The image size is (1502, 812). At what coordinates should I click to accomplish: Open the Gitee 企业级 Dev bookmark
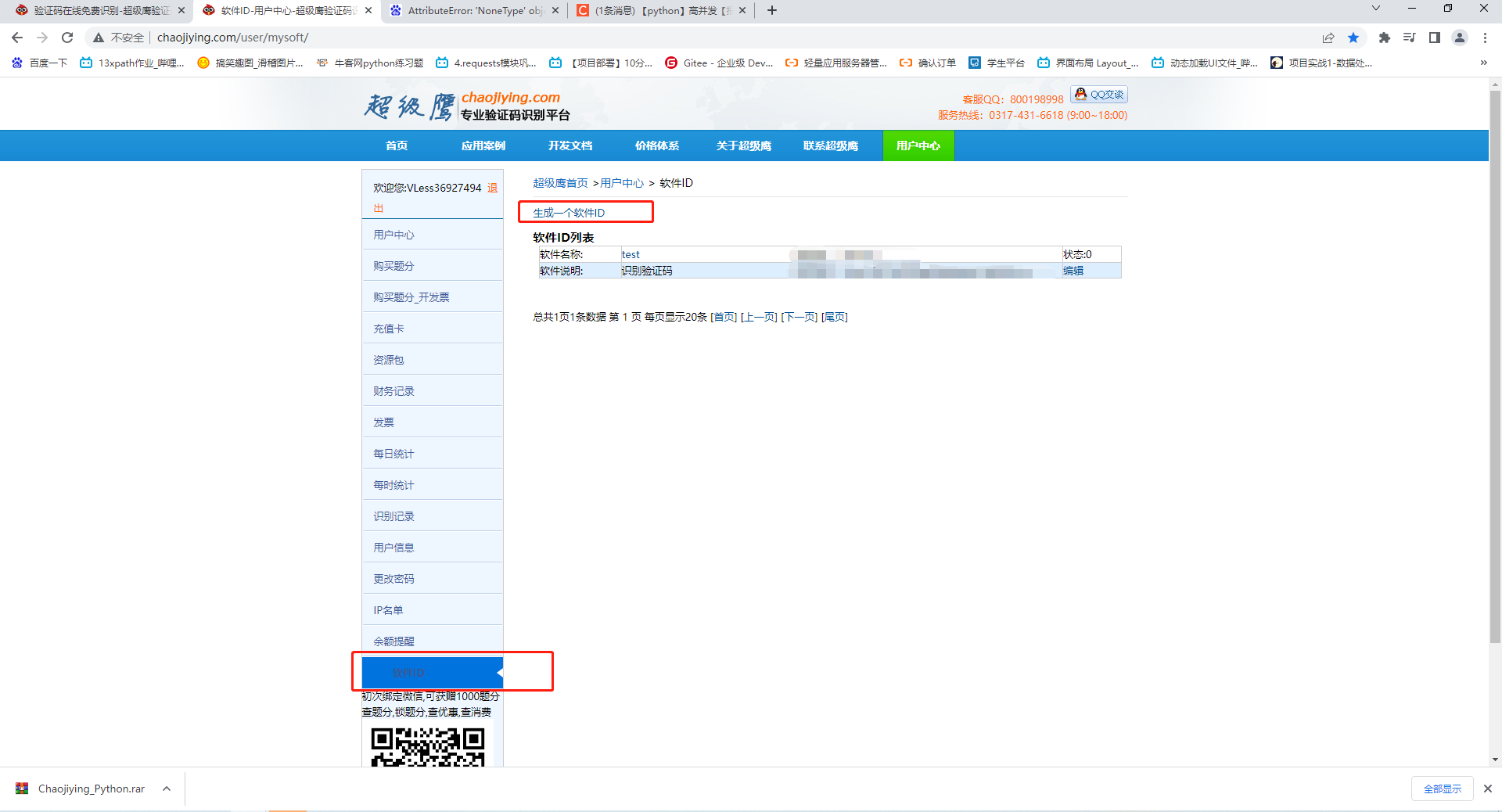pos(719,63)
